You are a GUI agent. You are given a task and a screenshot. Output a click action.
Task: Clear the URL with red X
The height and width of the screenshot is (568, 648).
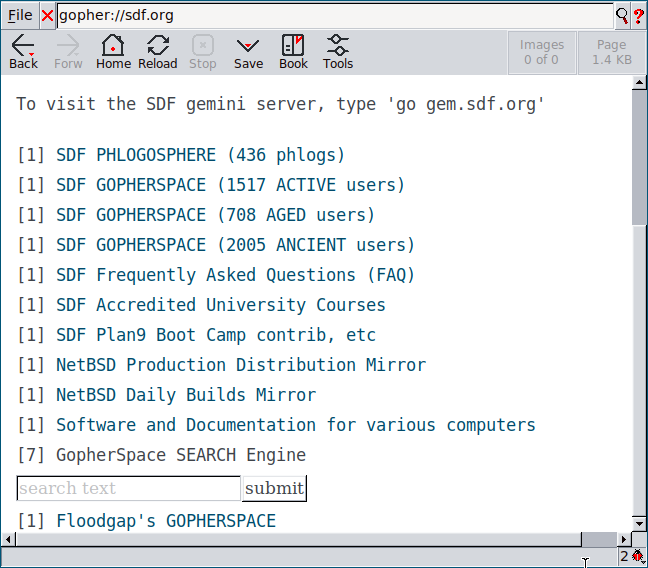click(x=47, y=16)
